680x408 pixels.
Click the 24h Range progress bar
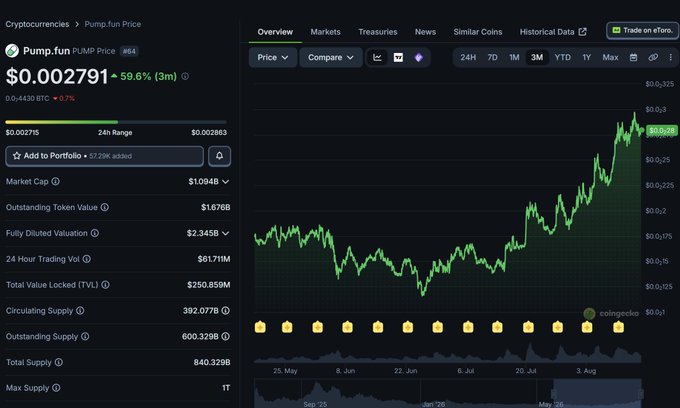[x=116, y=122]
